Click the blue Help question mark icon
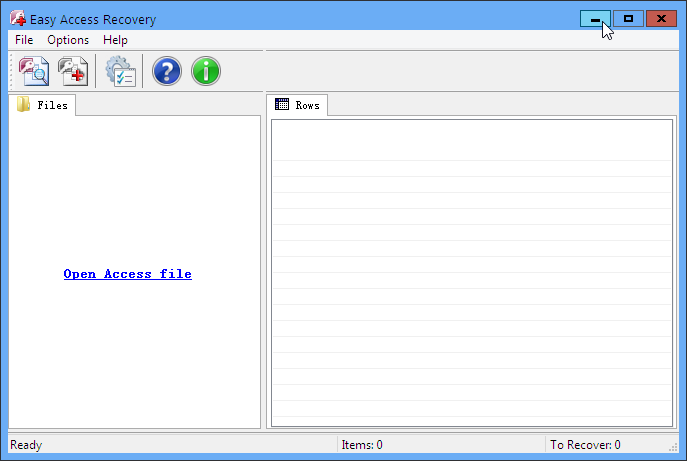Screen dimensions: 687x461 pos(166,71)
